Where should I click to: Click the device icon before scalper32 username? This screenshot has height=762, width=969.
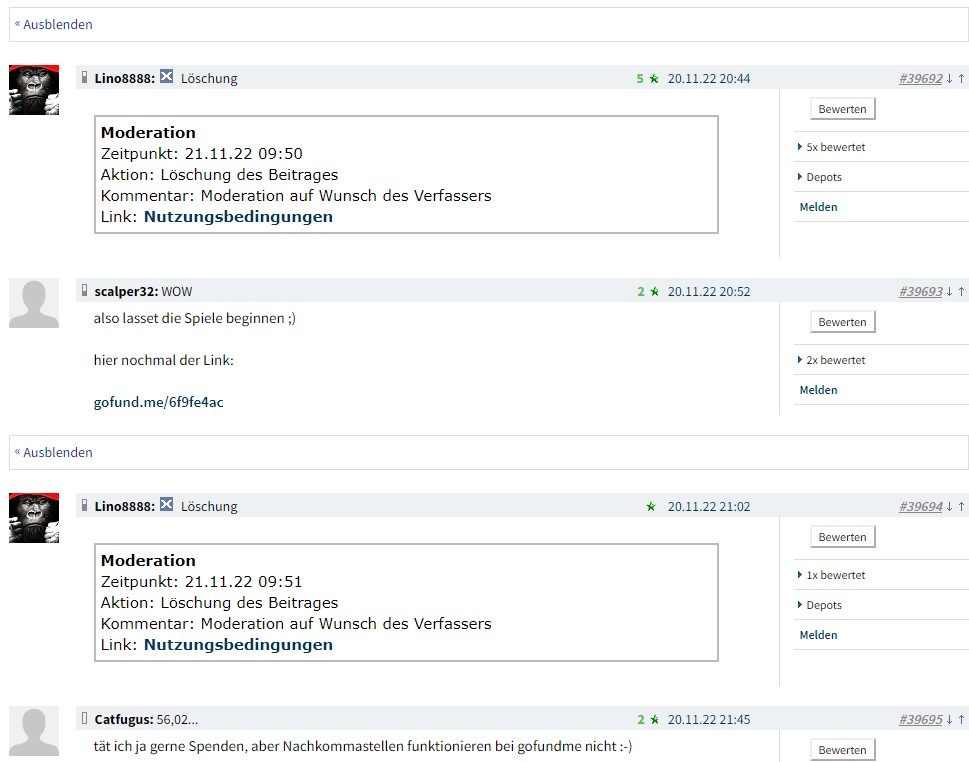[83, 291]
